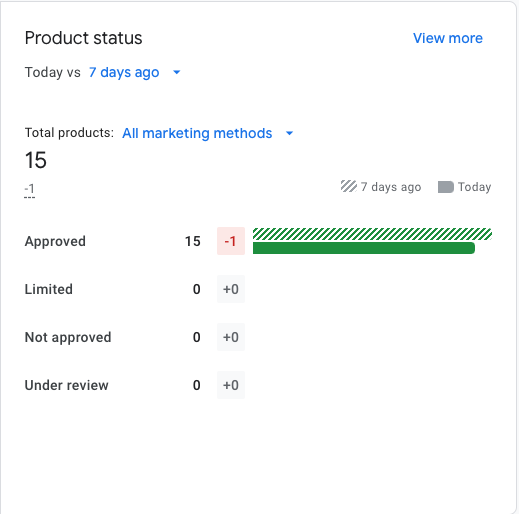519x514 pixels.
Task: Click the Today legend label
Action: pos(474,187)
